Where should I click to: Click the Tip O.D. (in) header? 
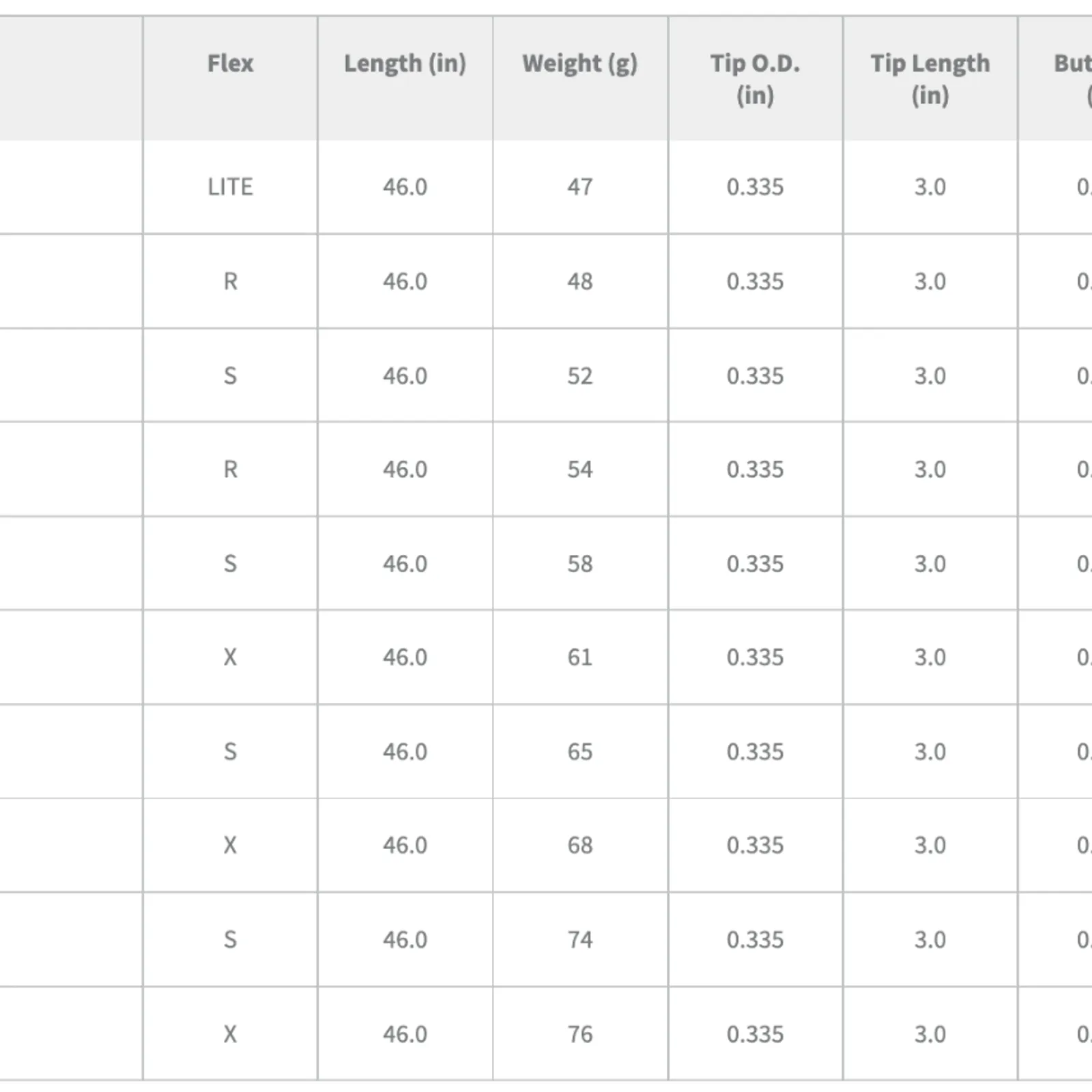(x=755, y=78)
